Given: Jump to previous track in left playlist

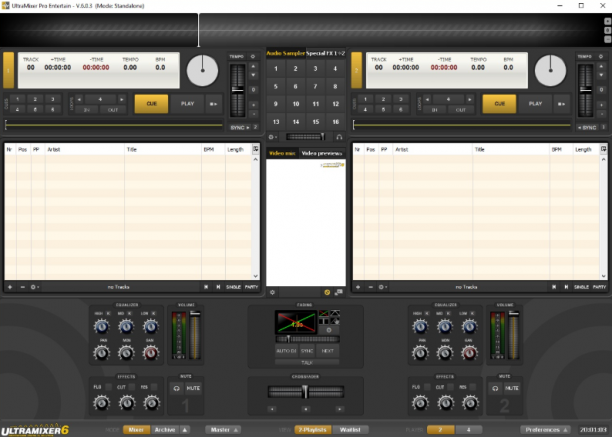Looking at the screenshot, I should 206,287.
